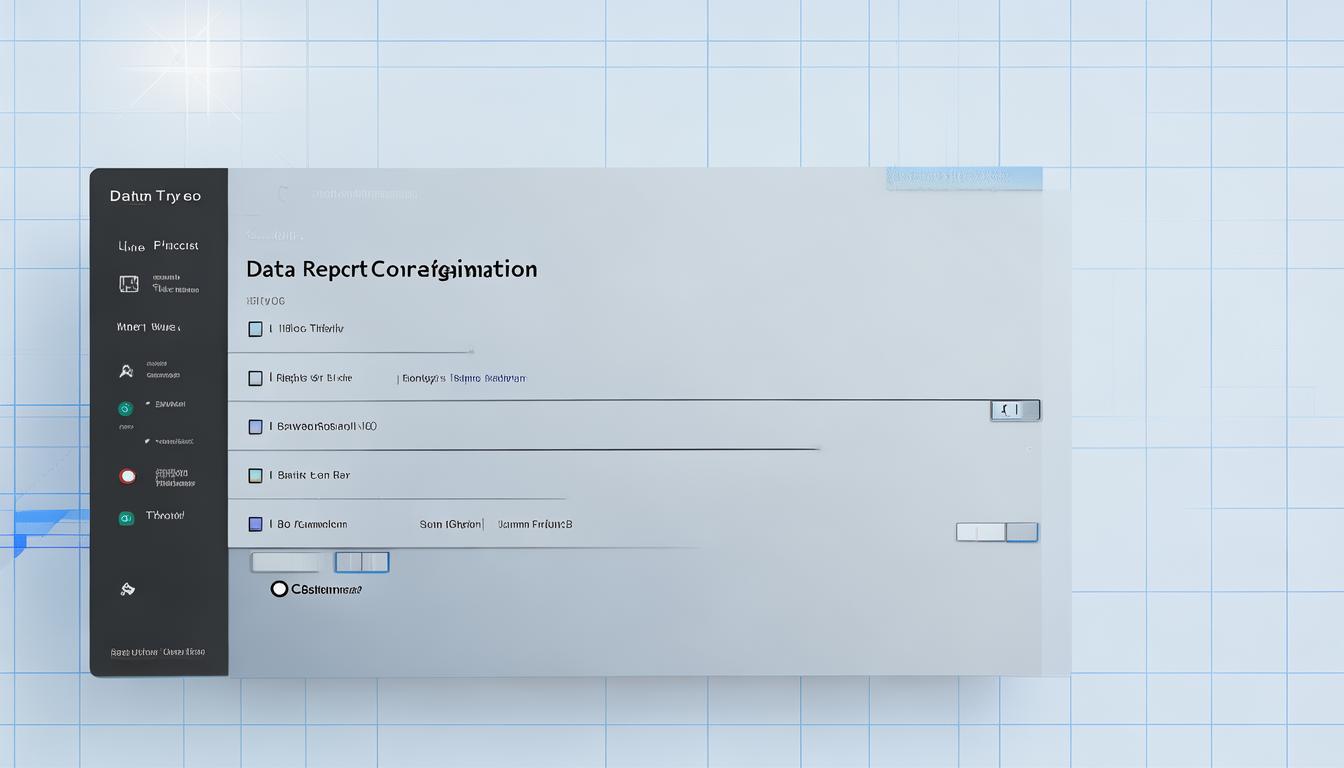Click the person search icon in the sidebar
Image resolution: width=1344 pixels, height=768 pixels.
tap(126, 371)
